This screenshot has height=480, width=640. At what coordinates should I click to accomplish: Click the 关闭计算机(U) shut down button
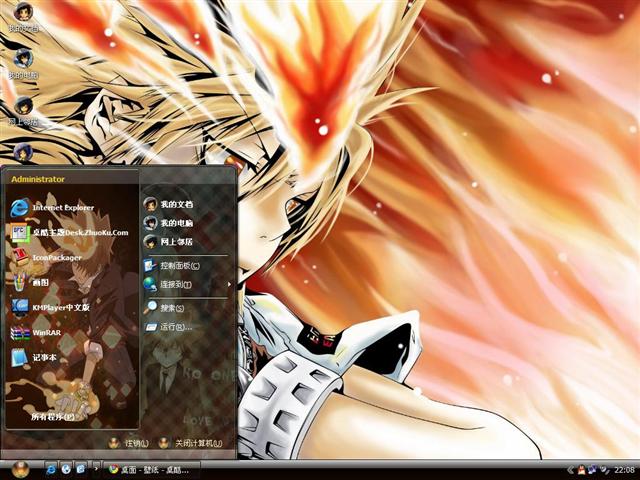point(190,443)
